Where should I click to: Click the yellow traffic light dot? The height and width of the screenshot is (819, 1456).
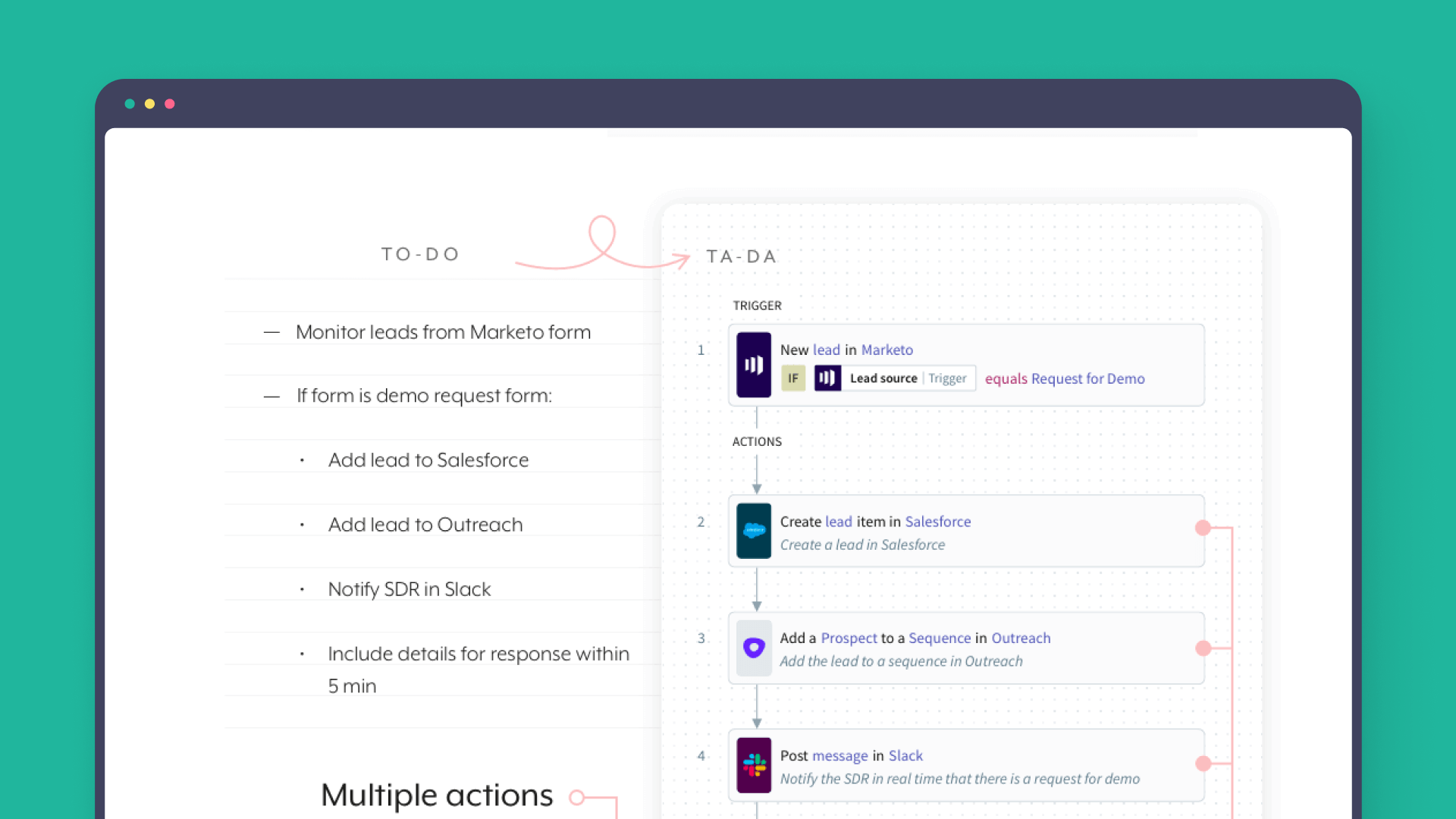149,104
